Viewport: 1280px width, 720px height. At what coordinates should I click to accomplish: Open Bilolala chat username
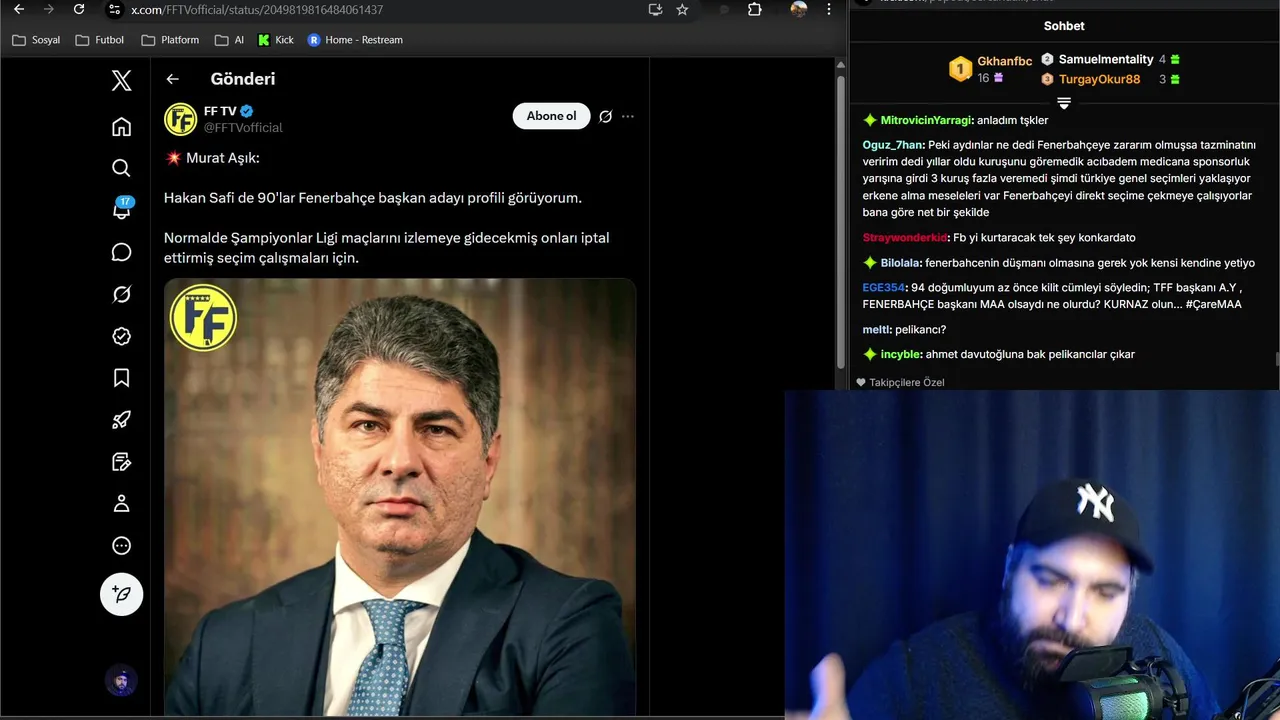[x=899, y=263]
